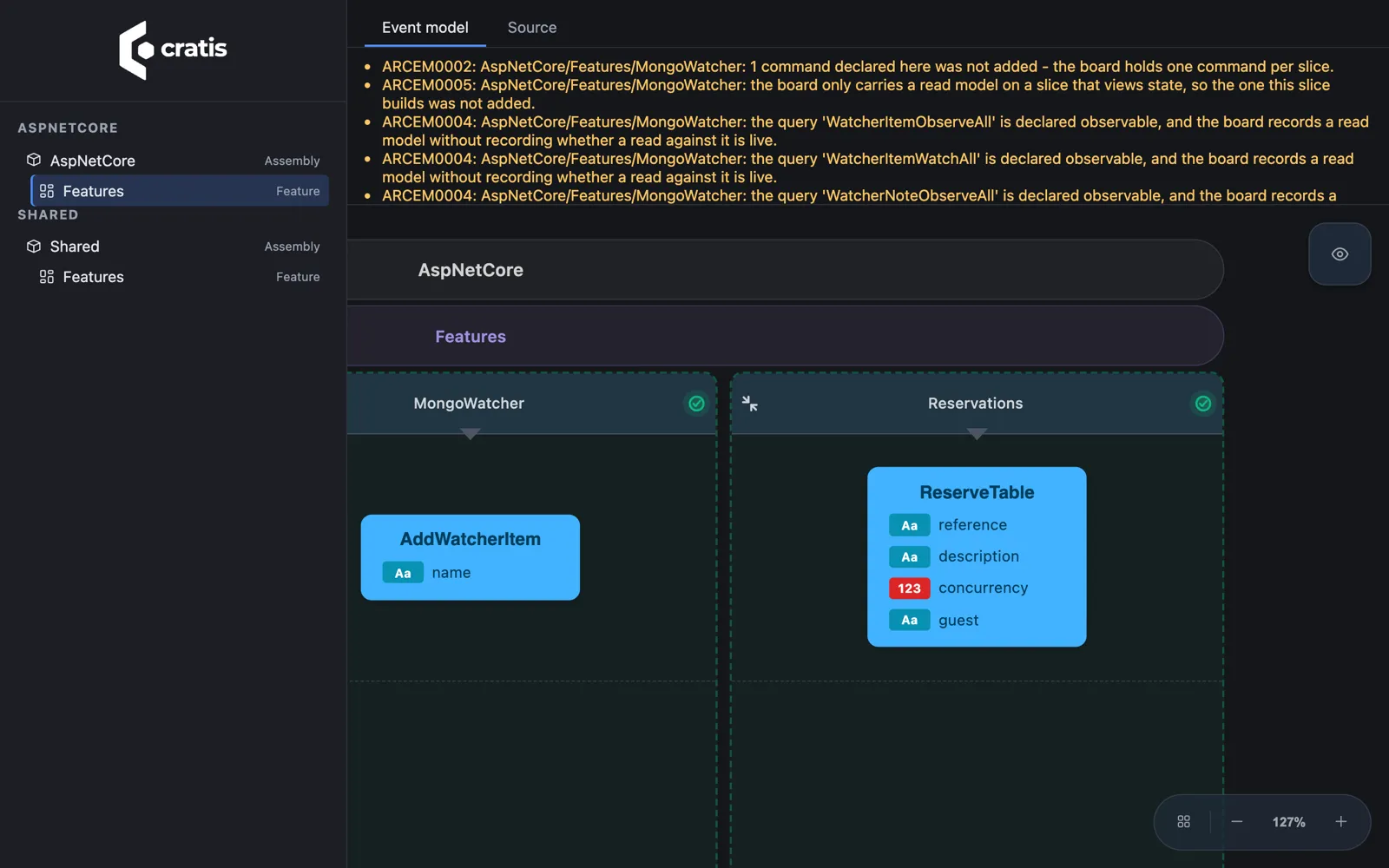Click the AddWatcherItem command card
Image resolution: width=1389 pixels, height=868 pixels.
pos(471,557)
